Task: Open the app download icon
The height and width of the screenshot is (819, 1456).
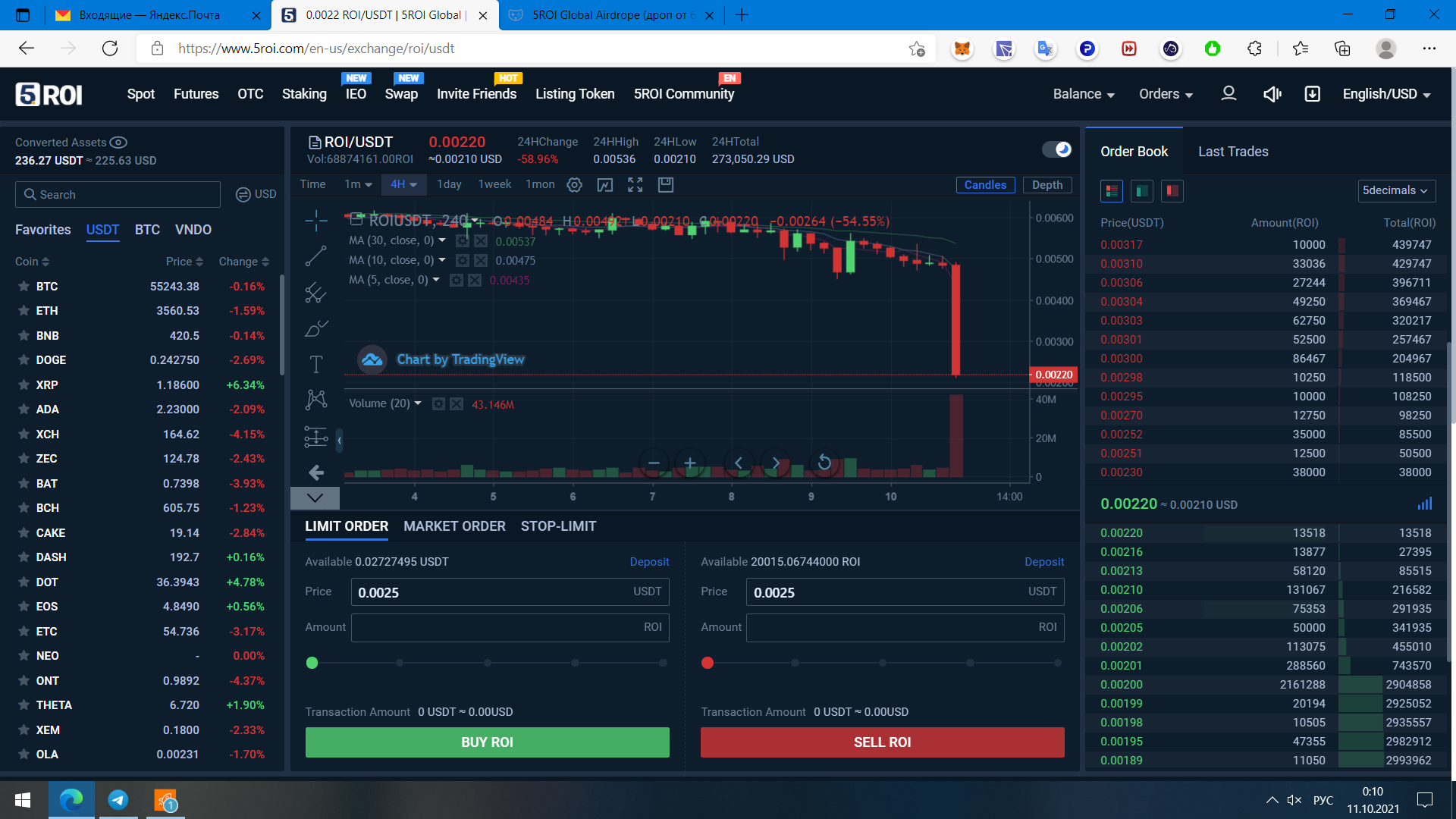Action: 1312,94
